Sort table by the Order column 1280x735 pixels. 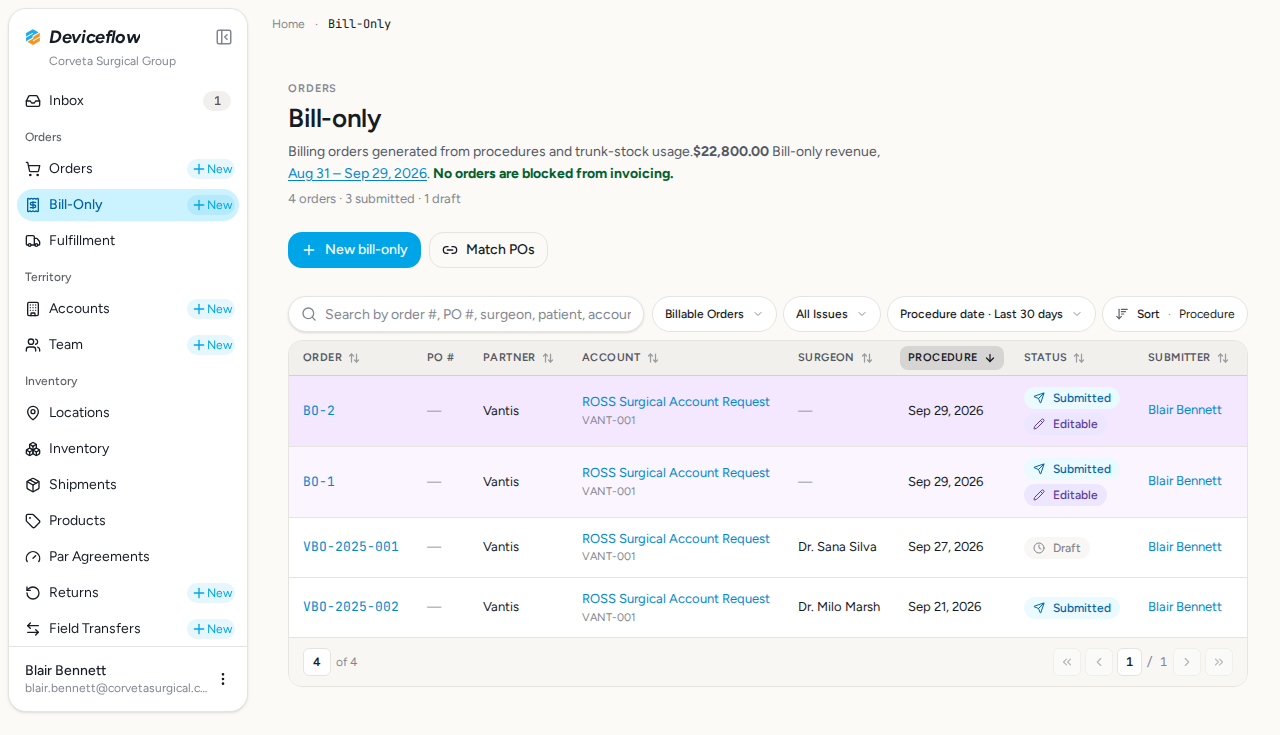[x=331, y=358]
